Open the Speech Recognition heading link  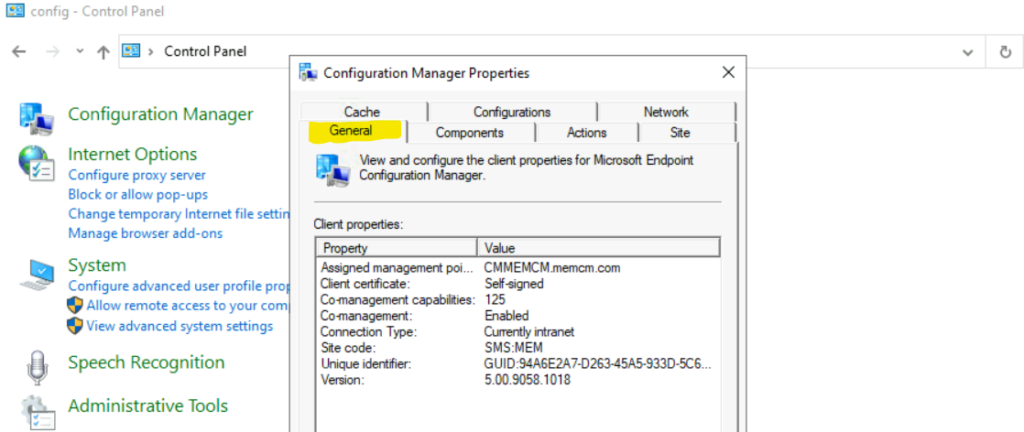tap(146, 362)
